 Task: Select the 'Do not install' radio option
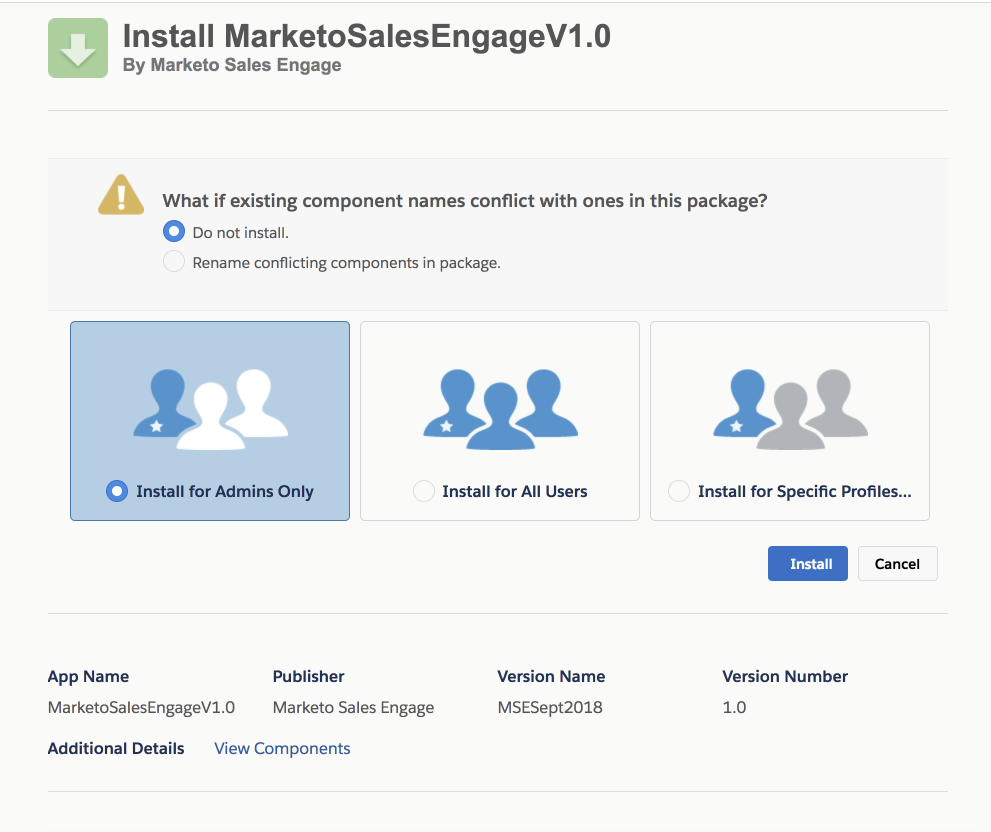tap(174, 232)
